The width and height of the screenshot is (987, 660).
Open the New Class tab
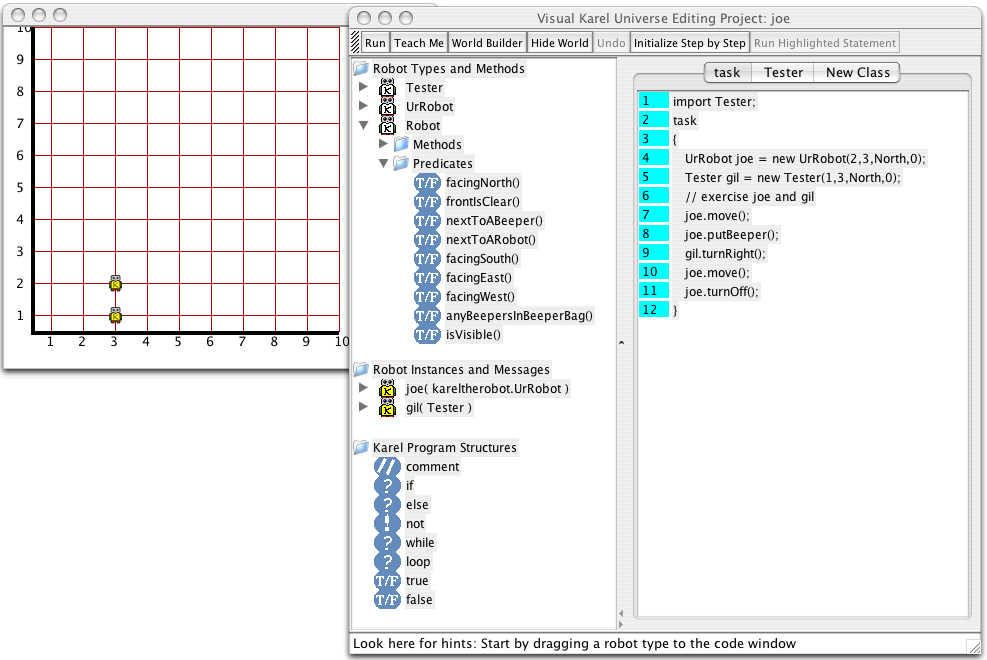[x=857, y=72]
